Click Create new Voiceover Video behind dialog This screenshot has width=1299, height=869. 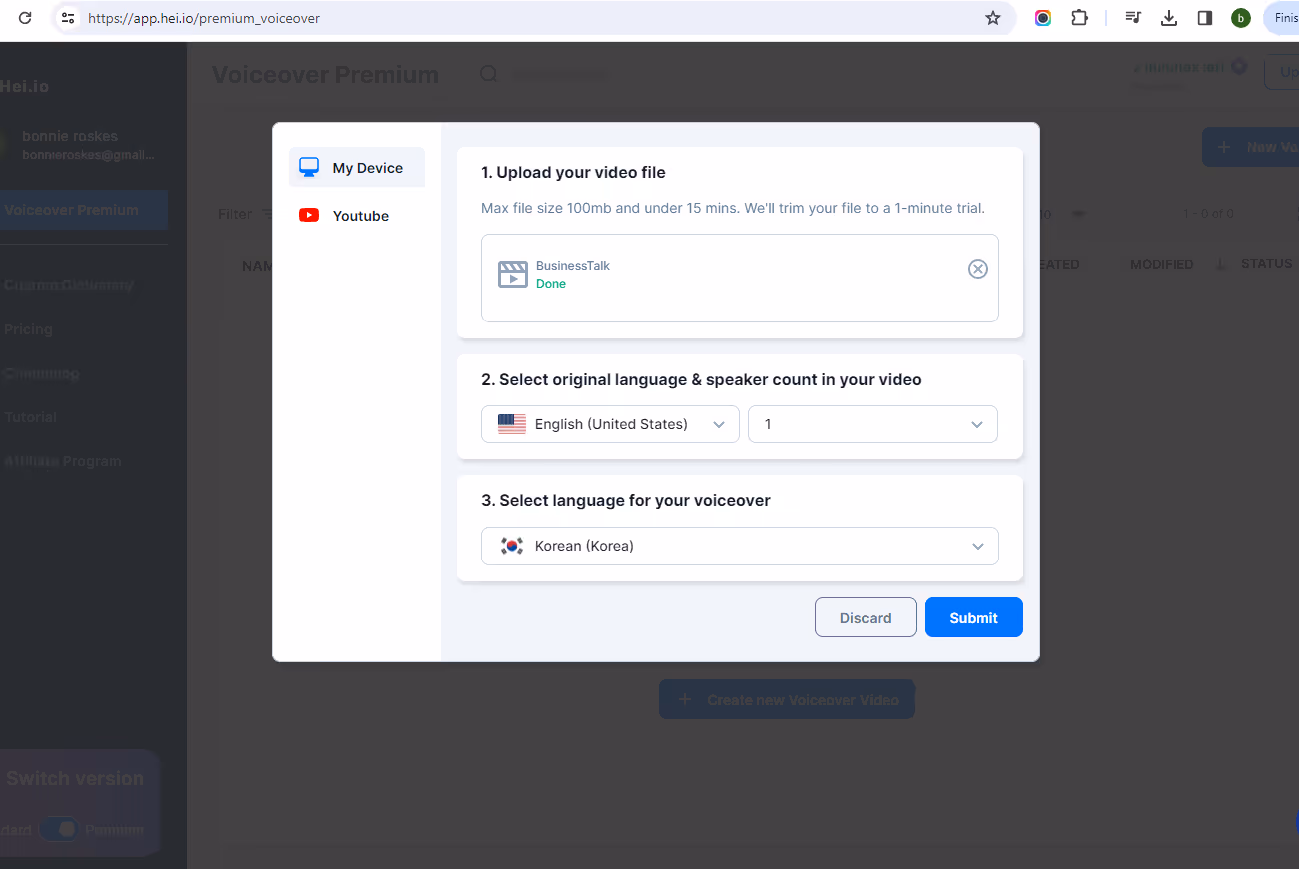(x=787, y=699)
